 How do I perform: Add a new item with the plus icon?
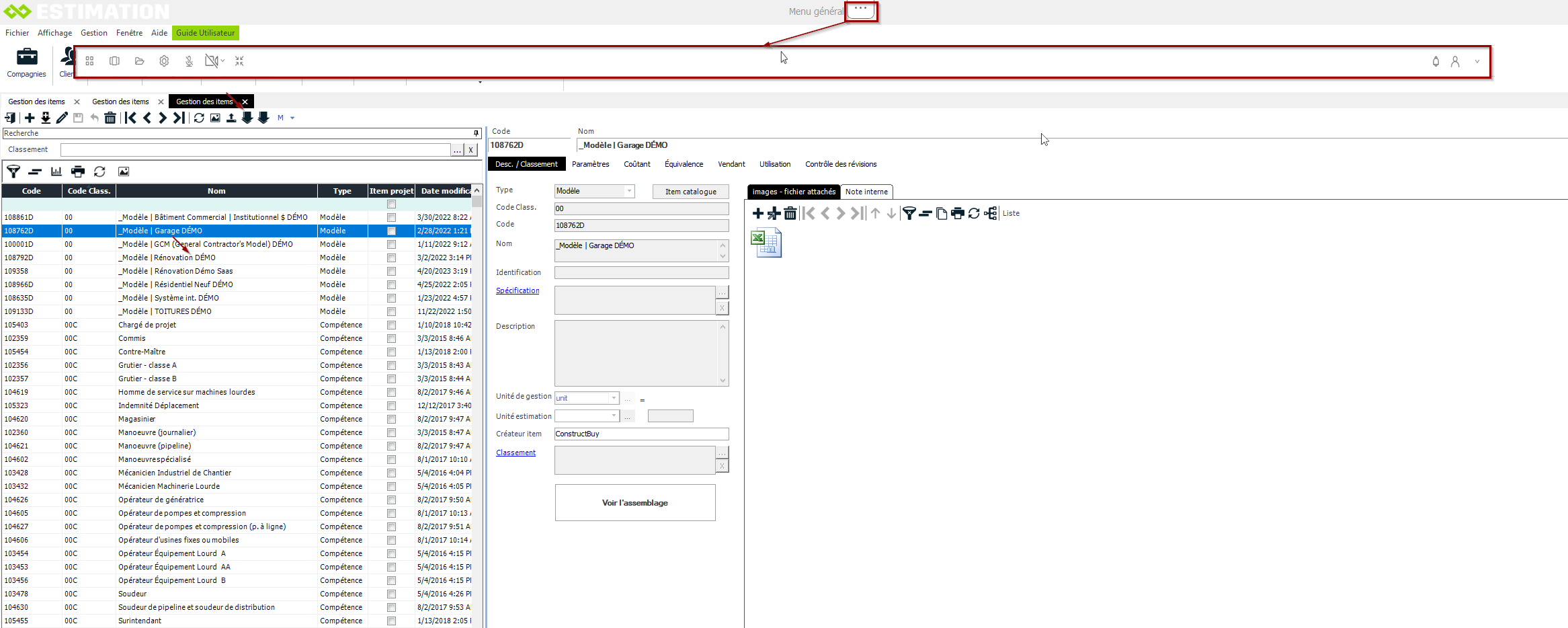pos(30,118)
